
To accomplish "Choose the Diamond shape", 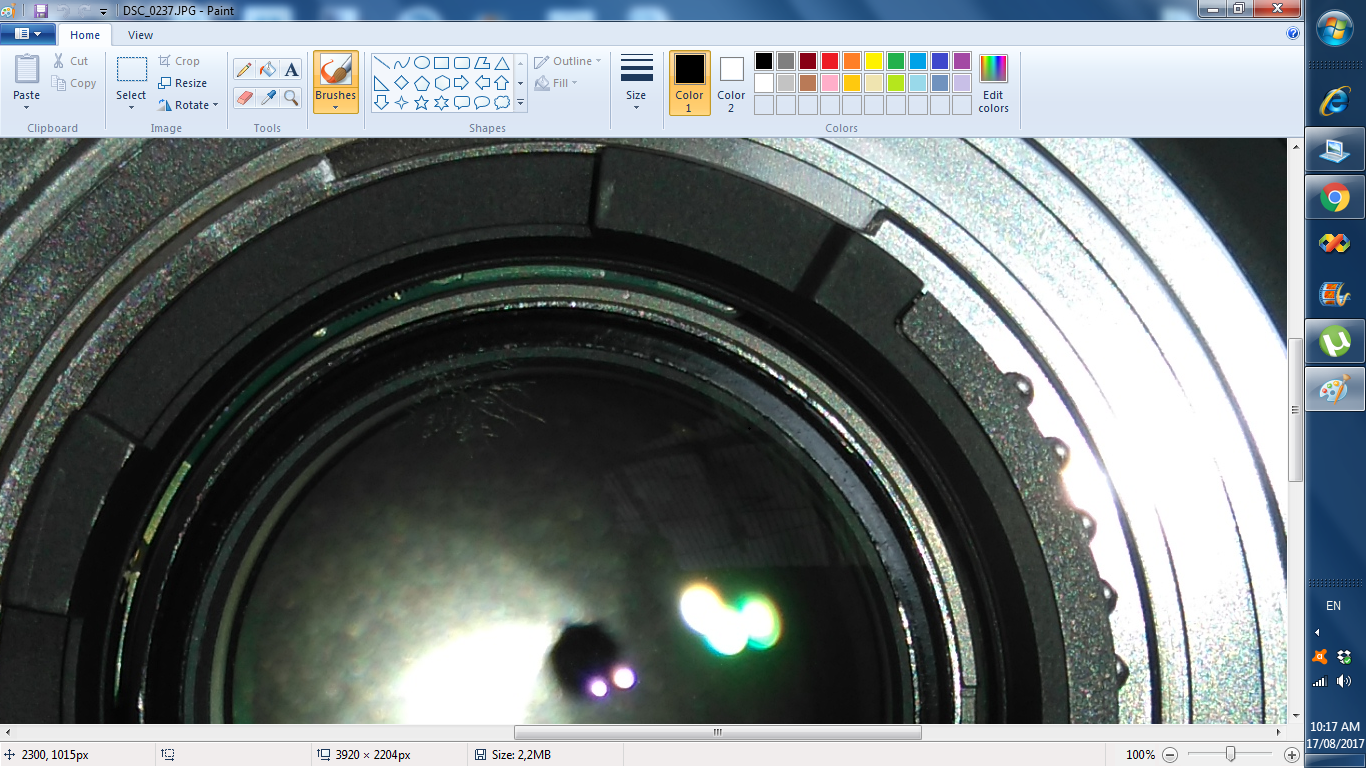I will (x=401, y=82).
